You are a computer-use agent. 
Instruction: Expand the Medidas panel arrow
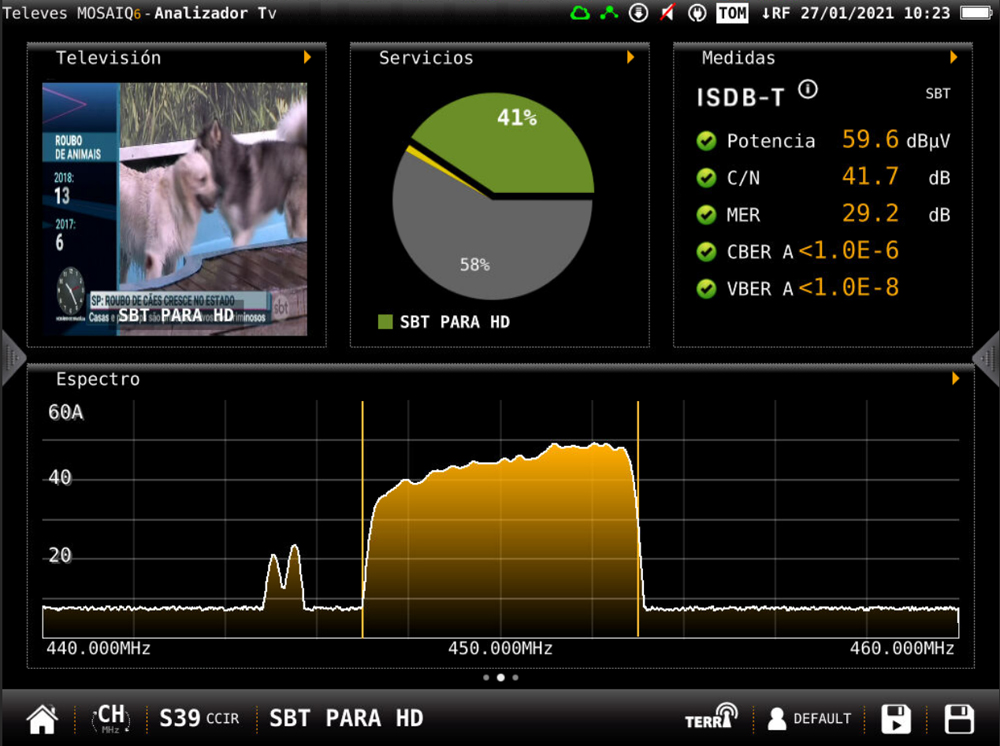[x=953, y=57]
